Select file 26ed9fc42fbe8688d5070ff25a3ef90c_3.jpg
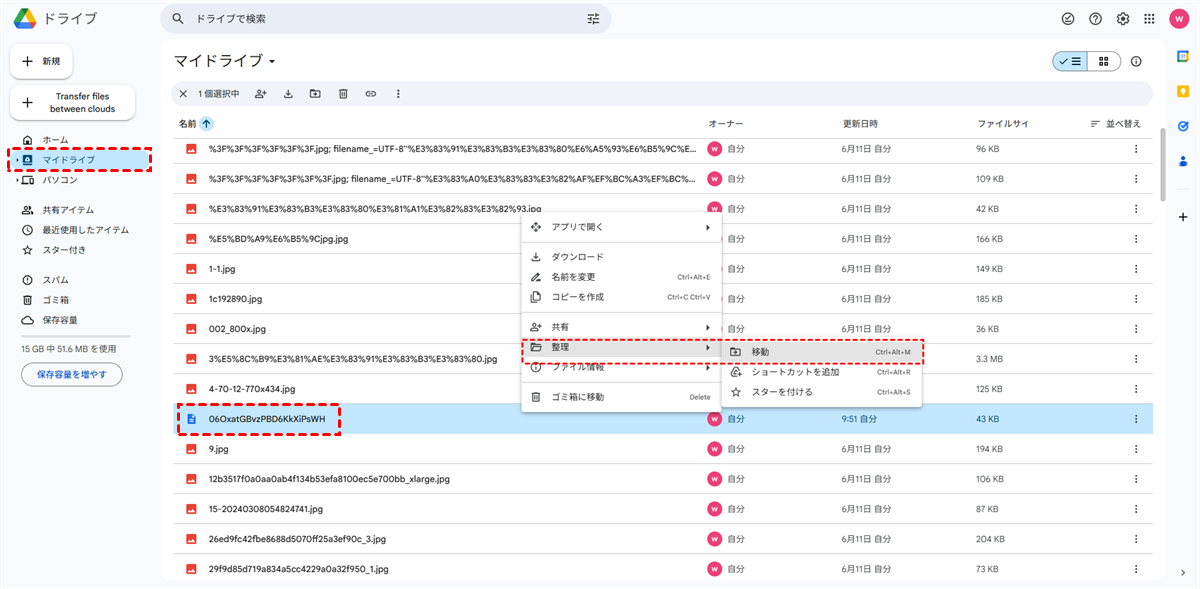 pyautogui.click(x=299, y=539)
